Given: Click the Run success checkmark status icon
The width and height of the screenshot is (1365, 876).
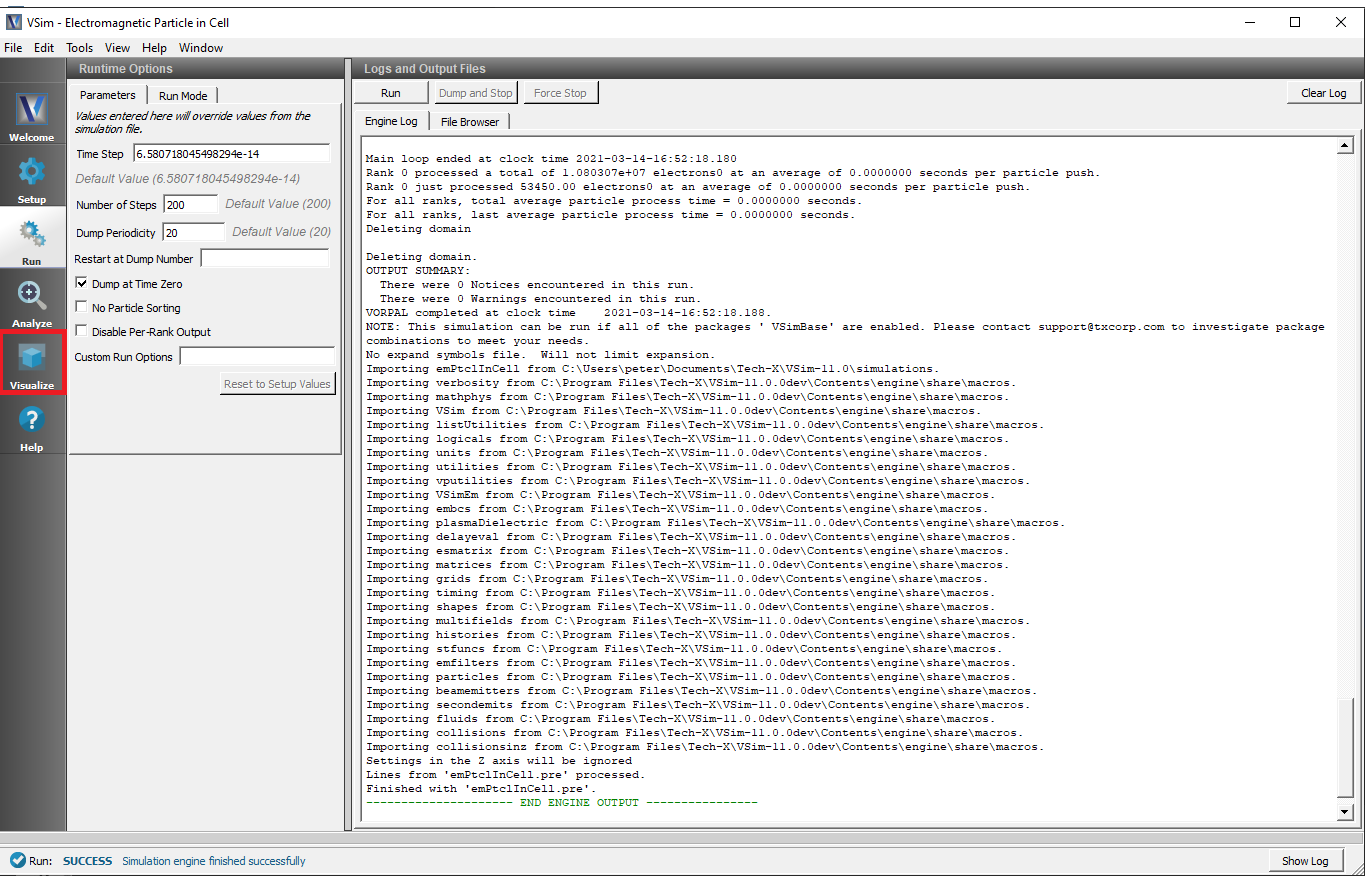Looking at the screenshot, I should pos(17,861).
